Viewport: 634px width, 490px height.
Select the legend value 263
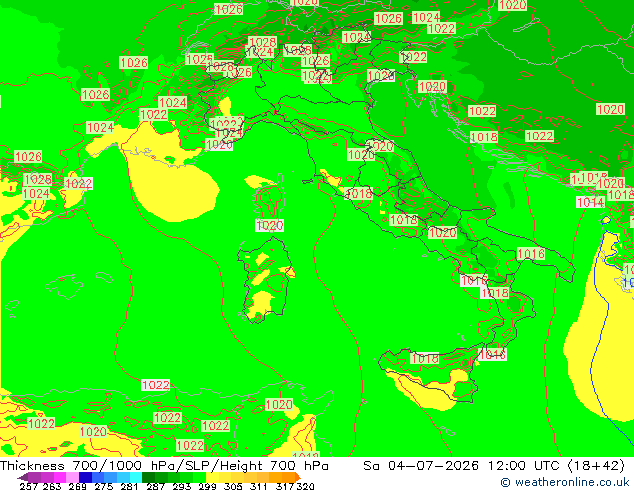pyautogui.click(x=52, y=486)
